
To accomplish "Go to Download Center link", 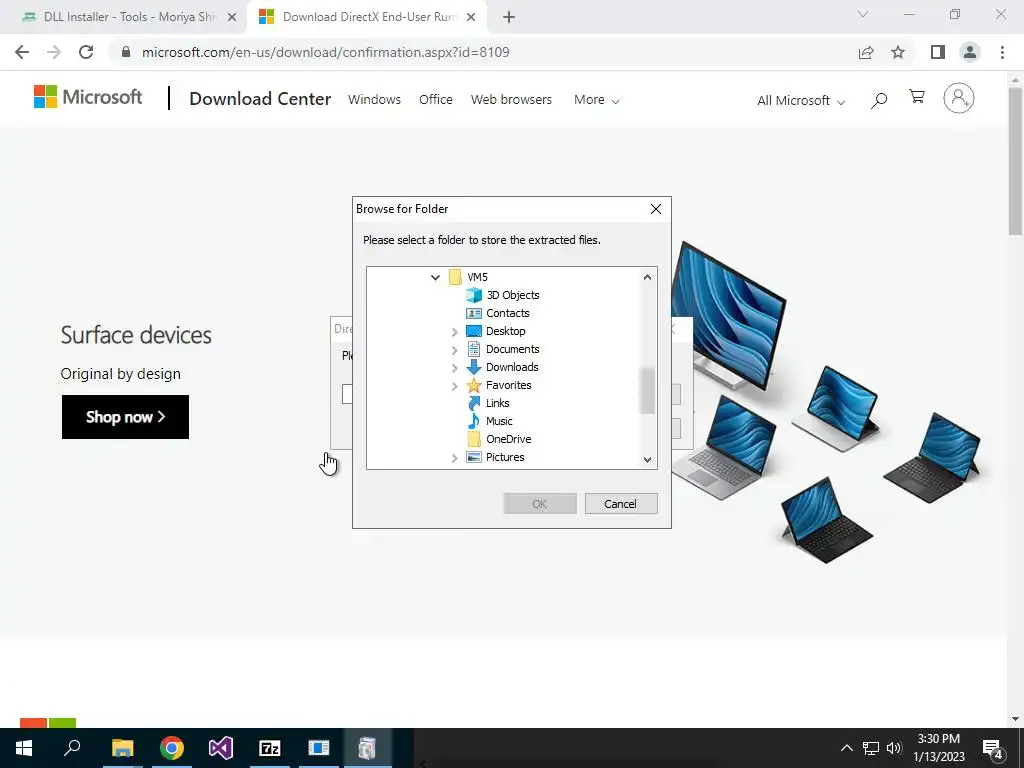I will tap(260, 99).
